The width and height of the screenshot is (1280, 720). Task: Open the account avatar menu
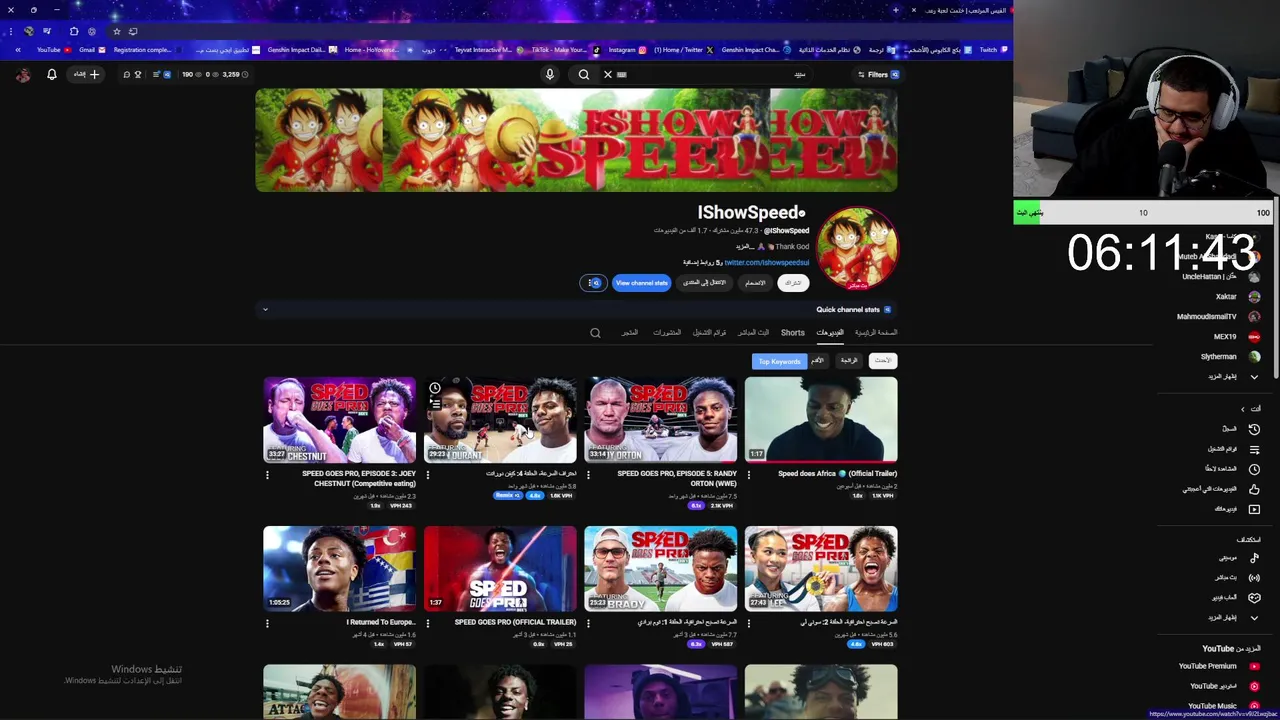[23, 74]
